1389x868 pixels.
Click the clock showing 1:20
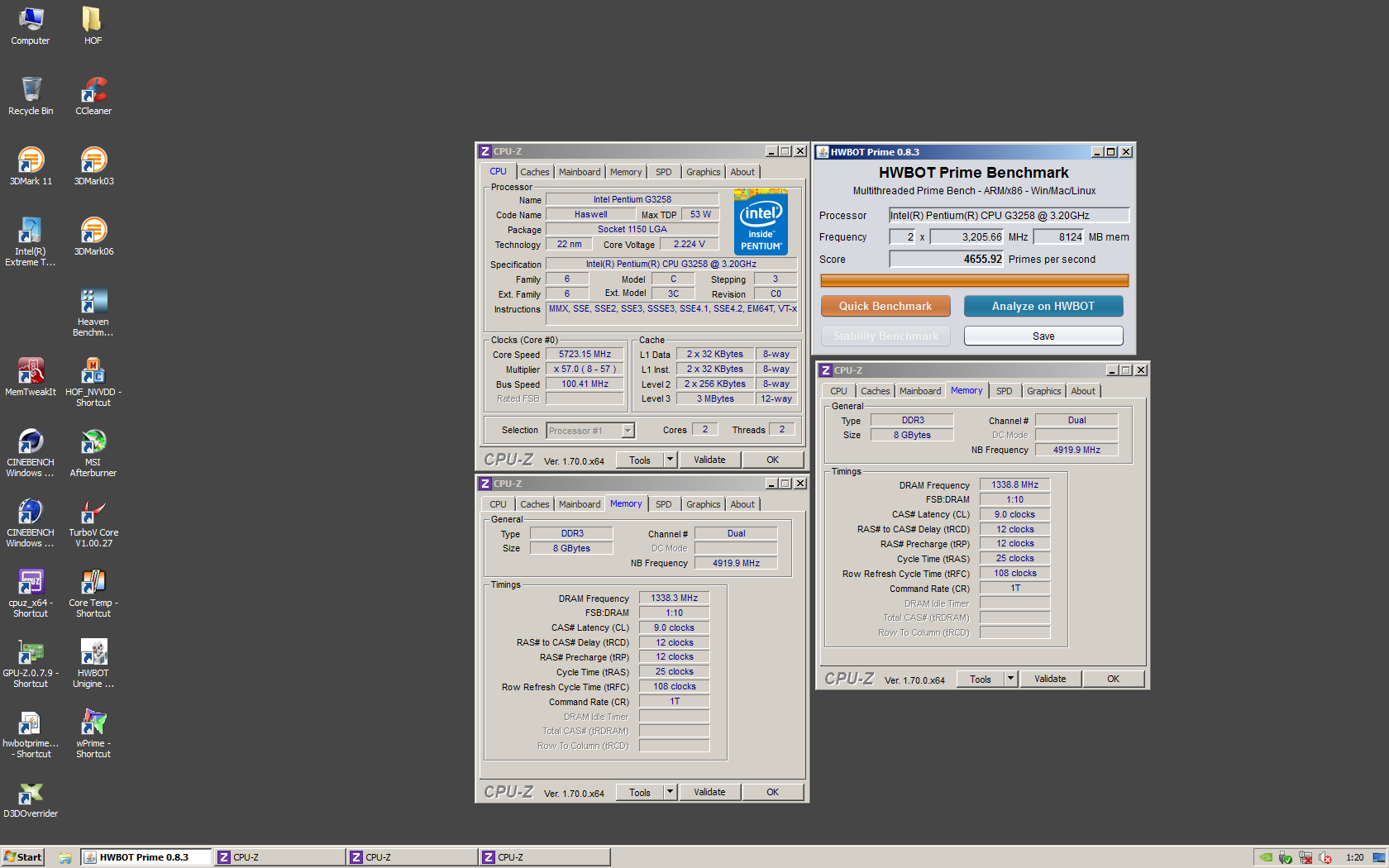pos(1354,857)
